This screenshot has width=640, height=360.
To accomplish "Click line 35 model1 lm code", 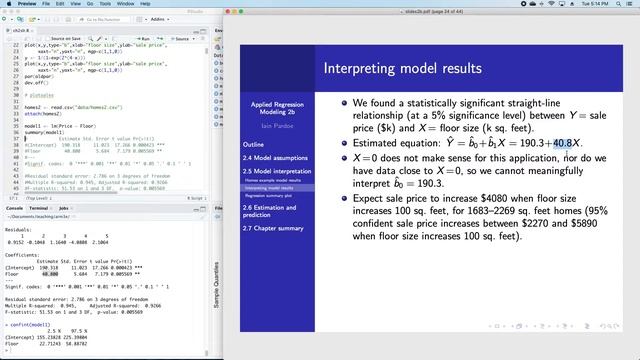I will pos(60,126).
